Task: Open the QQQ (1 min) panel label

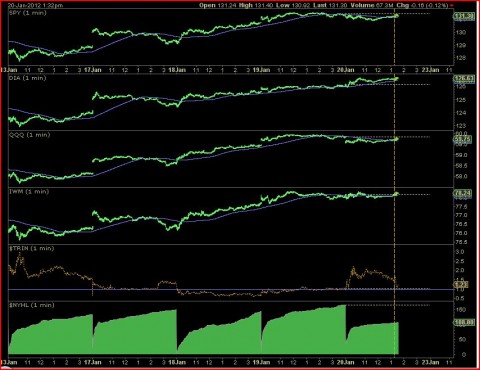Action: pyautogui.click(x=30, y=135)
